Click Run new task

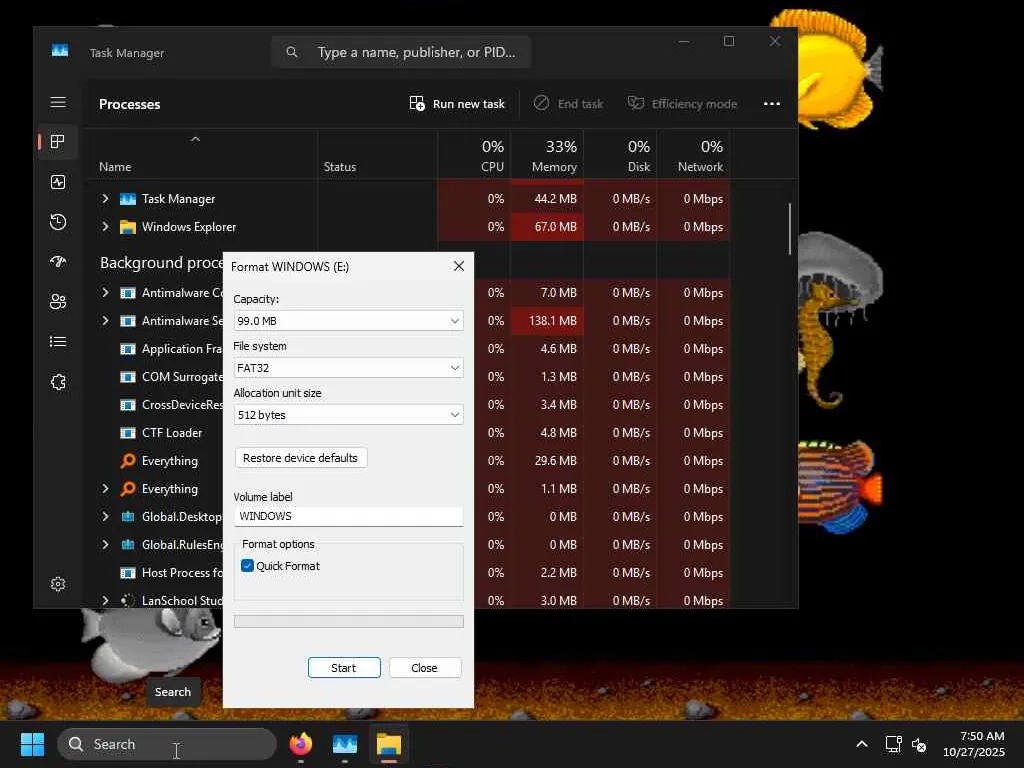click(x=457, y=103)
